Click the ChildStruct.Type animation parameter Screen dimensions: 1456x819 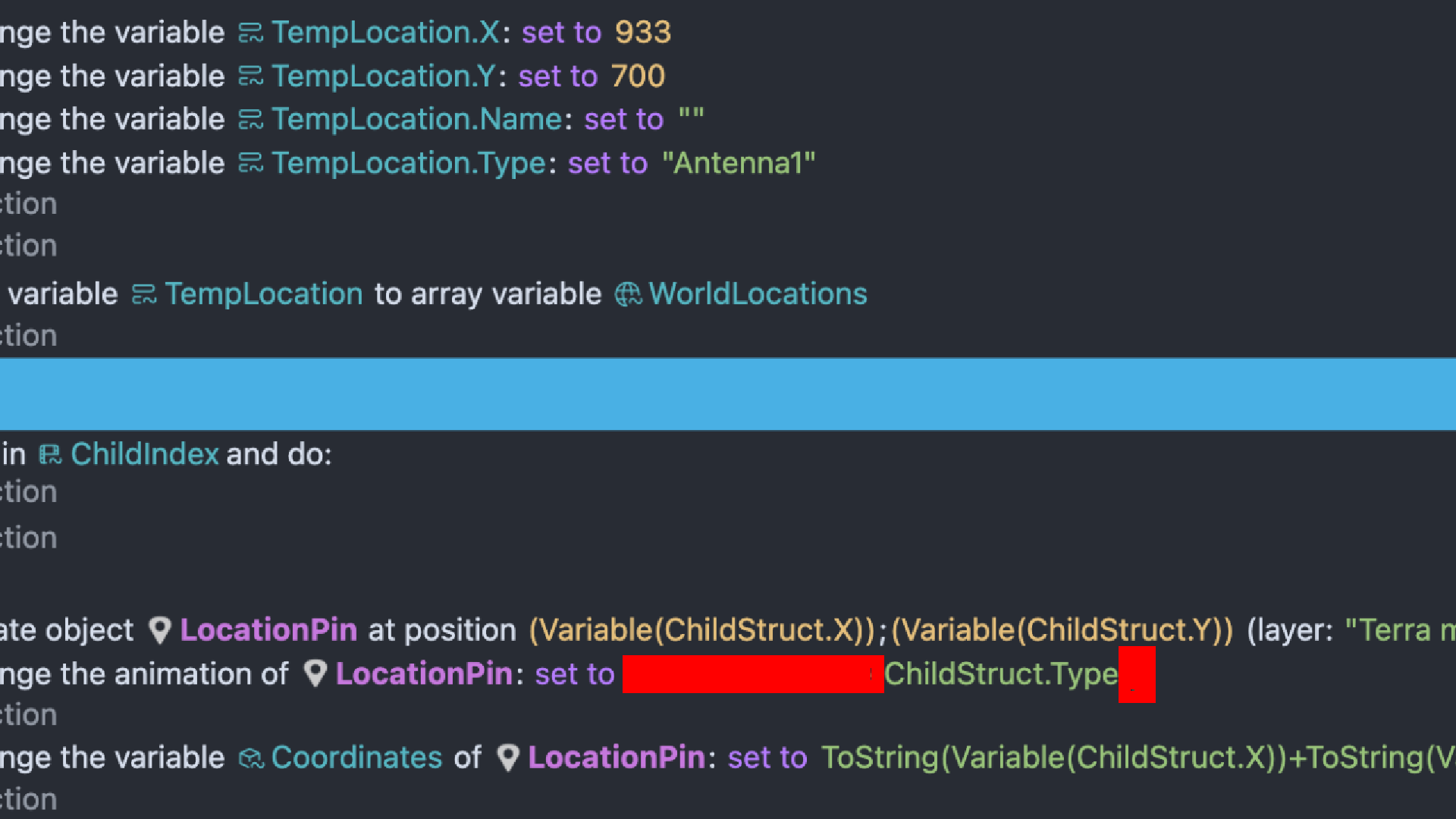[999, 673]
